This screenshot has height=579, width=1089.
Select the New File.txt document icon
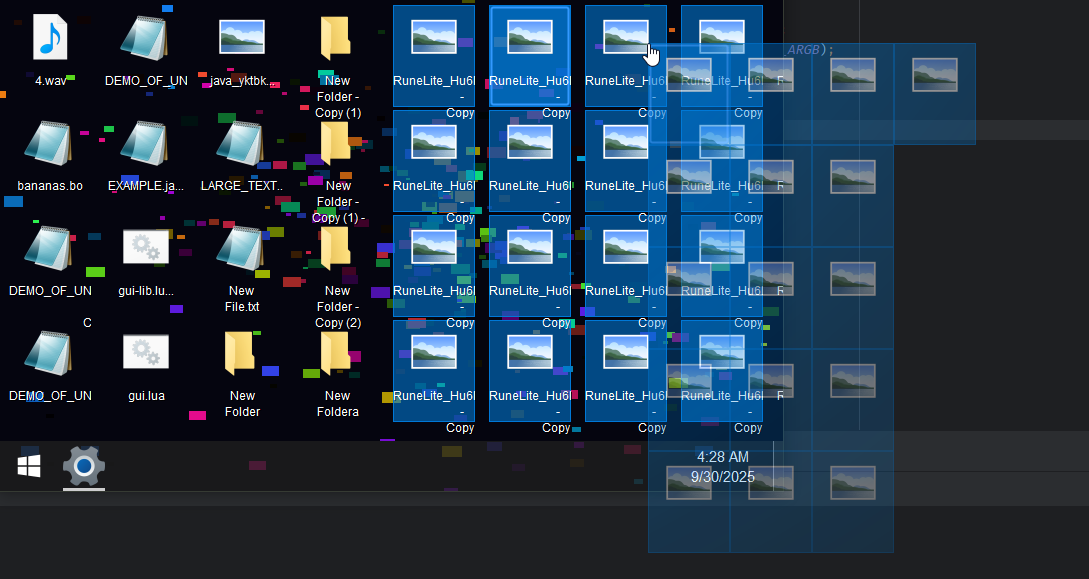point(242,248)
